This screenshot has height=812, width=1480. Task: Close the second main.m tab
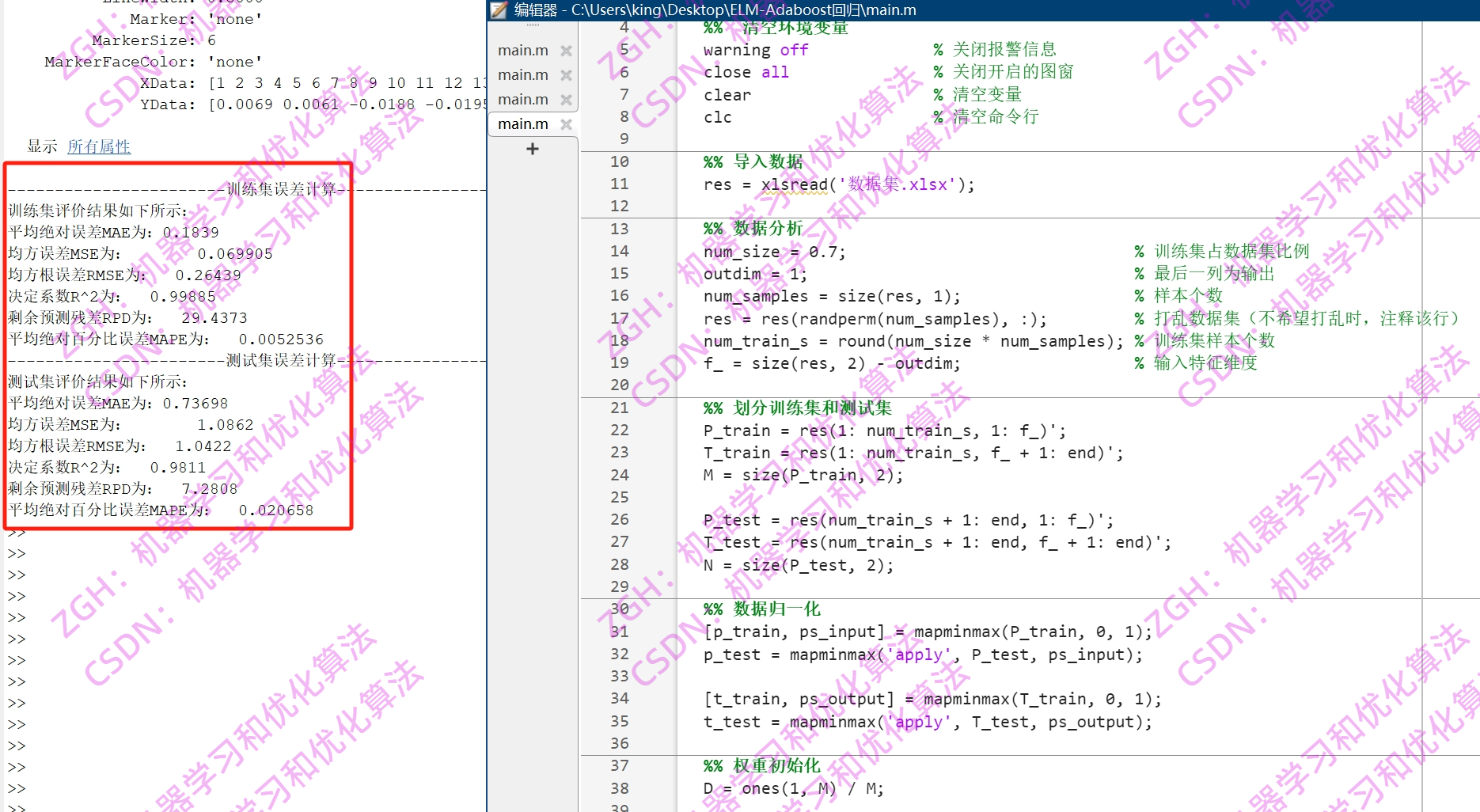tap(566, 74)
